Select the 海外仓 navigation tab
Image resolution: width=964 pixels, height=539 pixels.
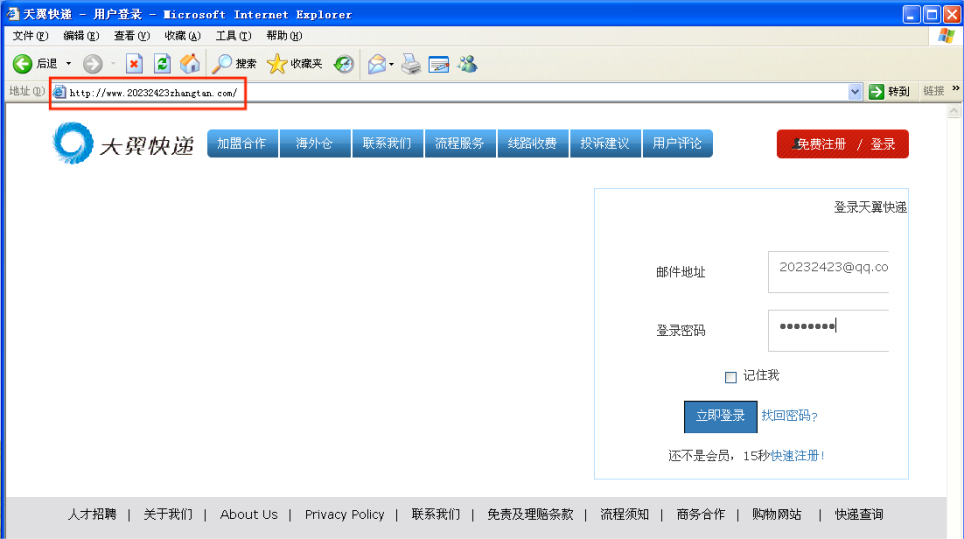pyautogui.click(x=315, y=143)
